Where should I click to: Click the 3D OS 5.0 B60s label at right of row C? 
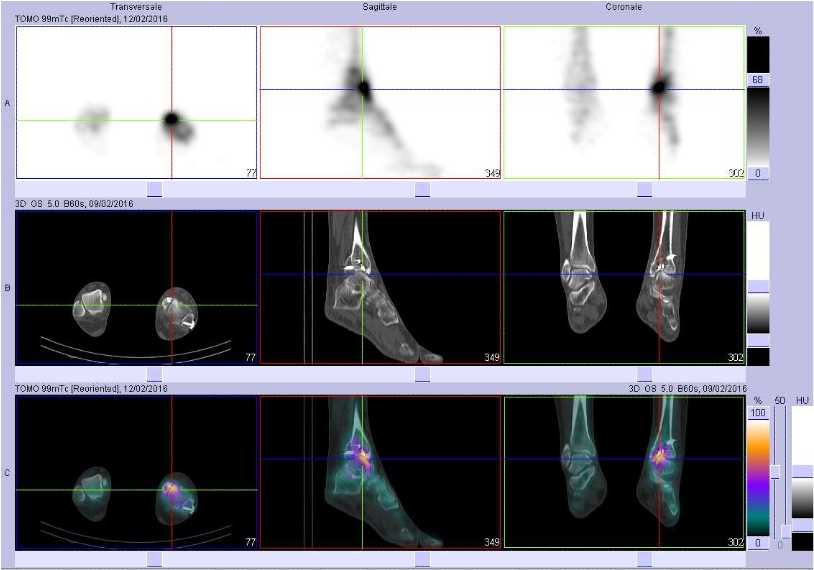tap(687, 388)
